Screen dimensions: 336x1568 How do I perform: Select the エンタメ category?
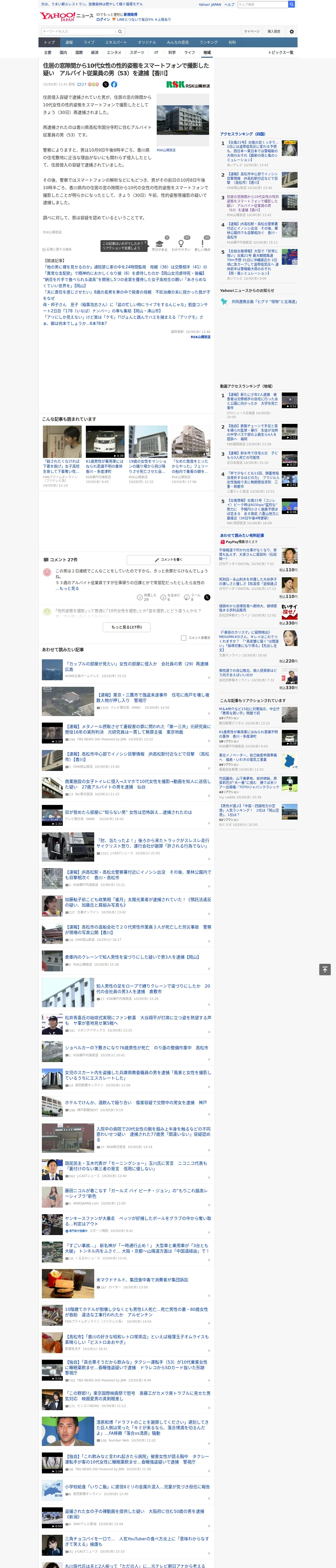(114, 52)
